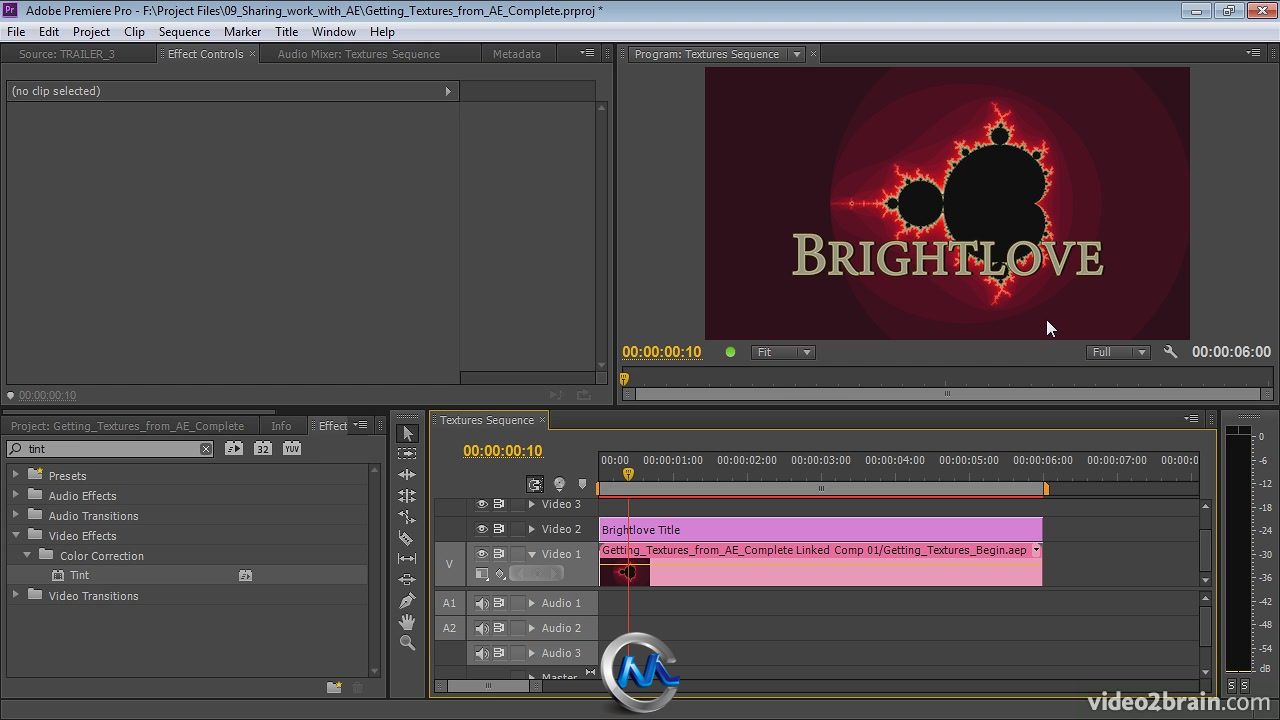1280x720 pixels.
Task: Select the Rolling Edit tool
Action: [407, 496]
